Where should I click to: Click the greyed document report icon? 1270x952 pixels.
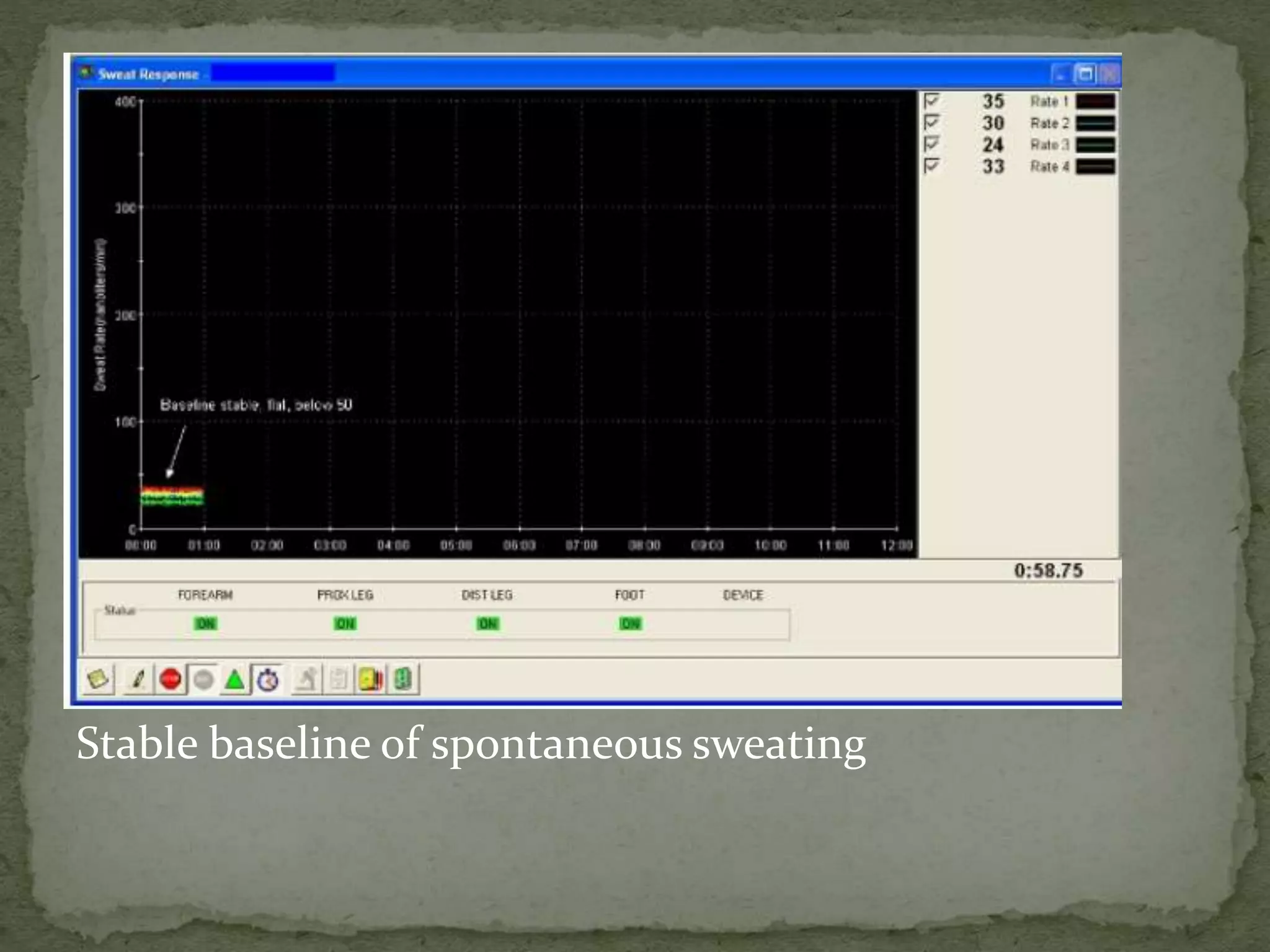coord(339,679)
